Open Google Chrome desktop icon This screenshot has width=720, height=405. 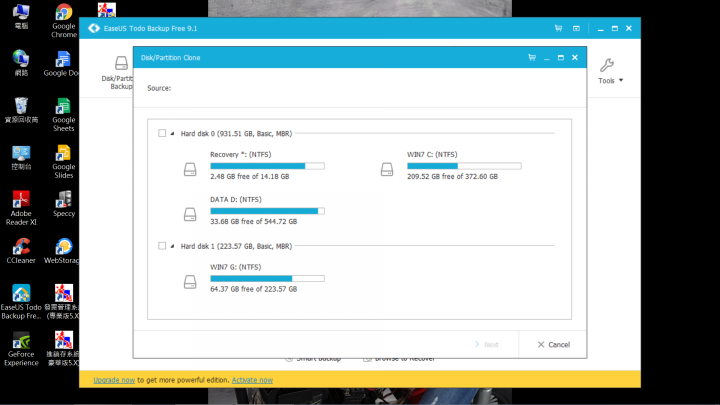coord(64,21)
